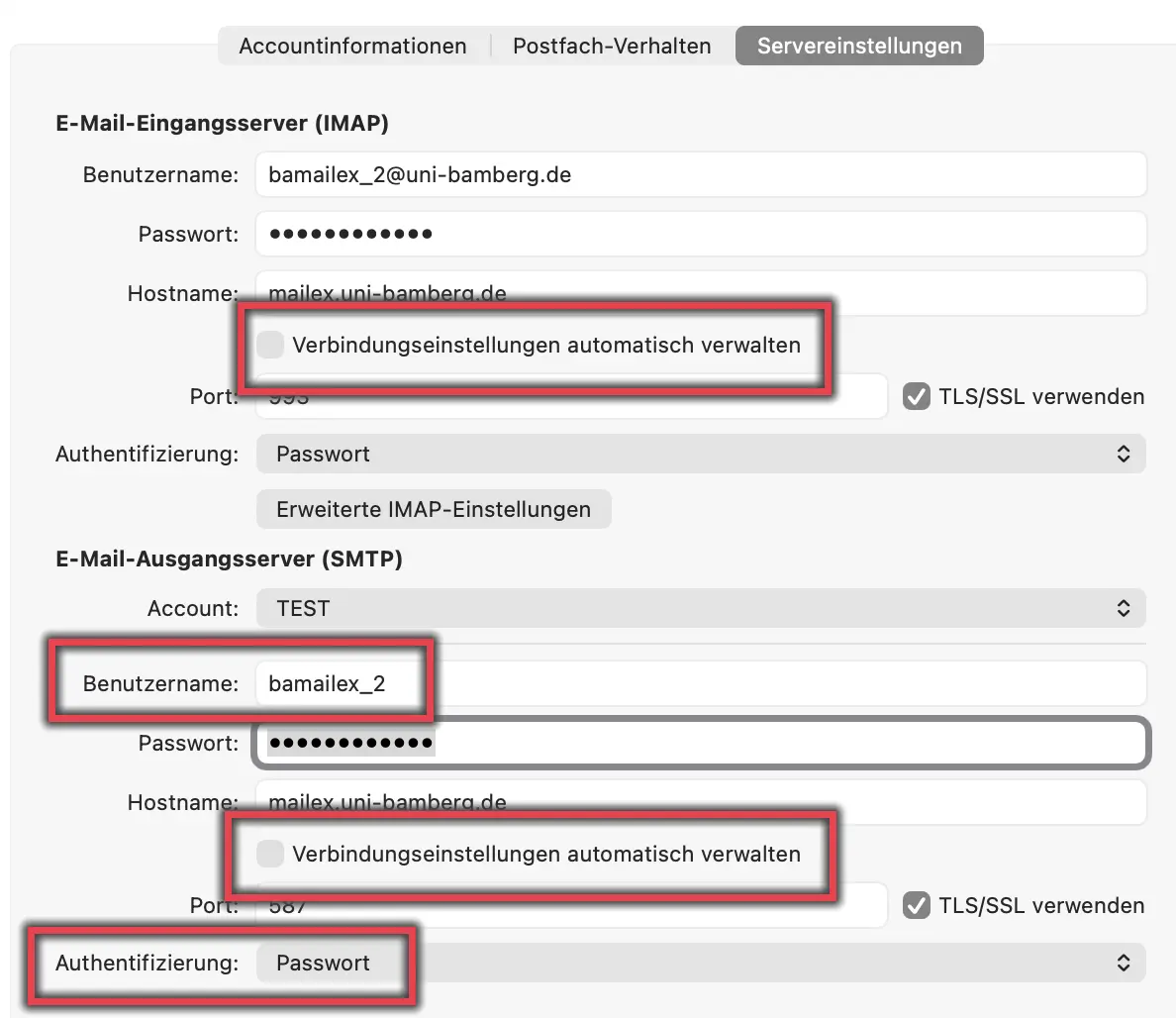Click the SMTP Passwort field
The width and height of the screenshot is (1176, 1018).
click(x=700, y=744)
